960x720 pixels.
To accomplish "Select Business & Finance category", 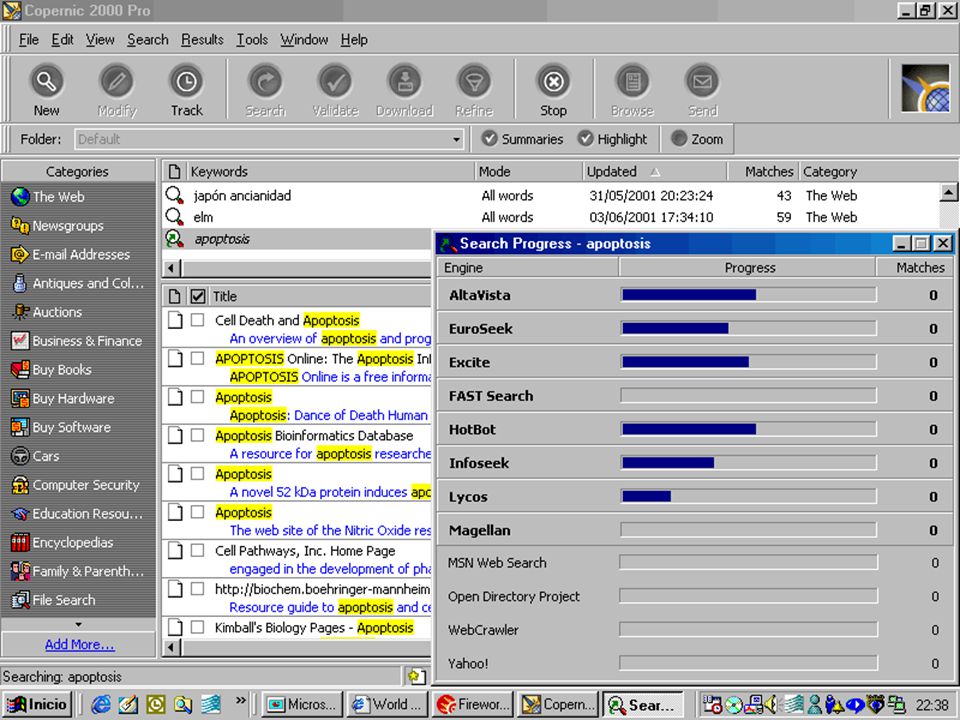I will point(78,340).
